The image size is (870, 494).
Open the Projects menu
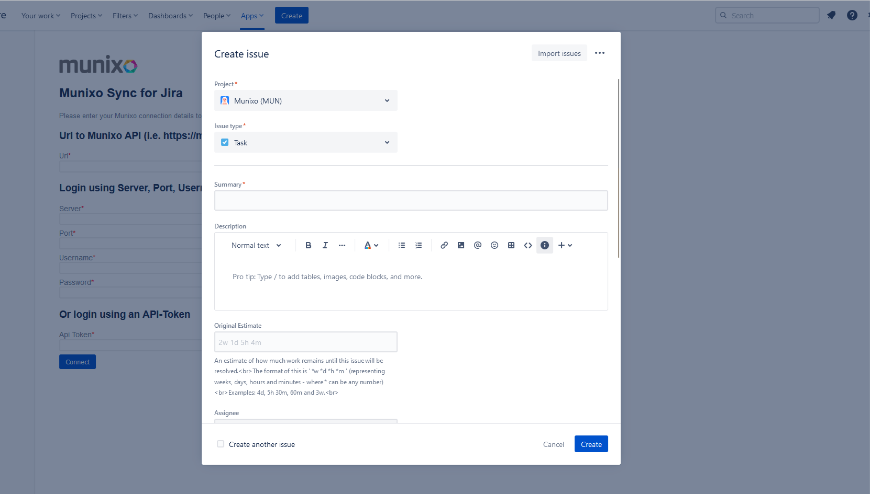pyautogui.click(x=86, y=16)
